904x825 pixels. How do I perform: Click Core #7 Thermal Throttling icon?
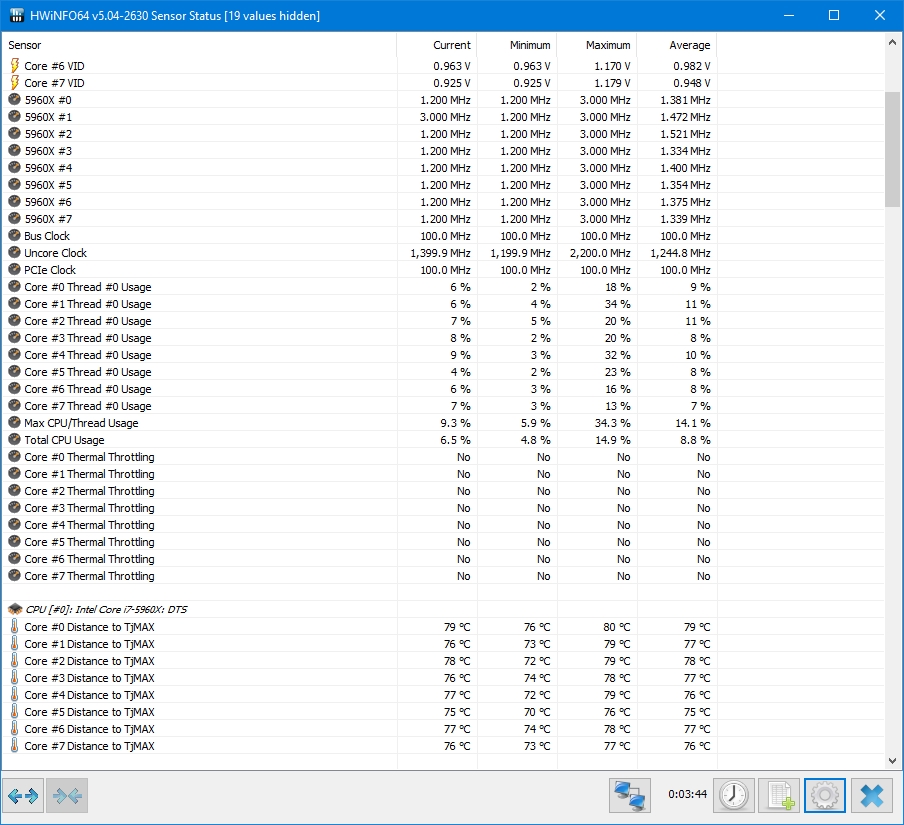pos(15,575)
